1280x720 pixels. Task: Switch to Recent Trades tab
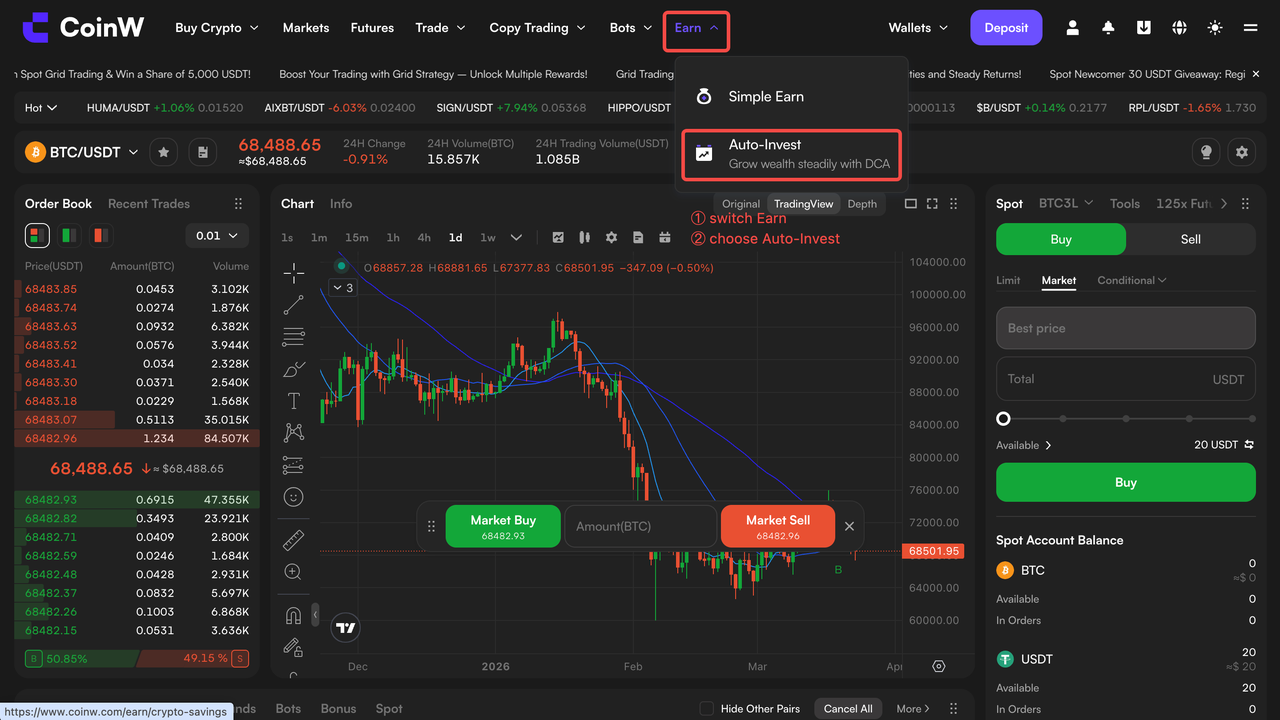point(149,203)
